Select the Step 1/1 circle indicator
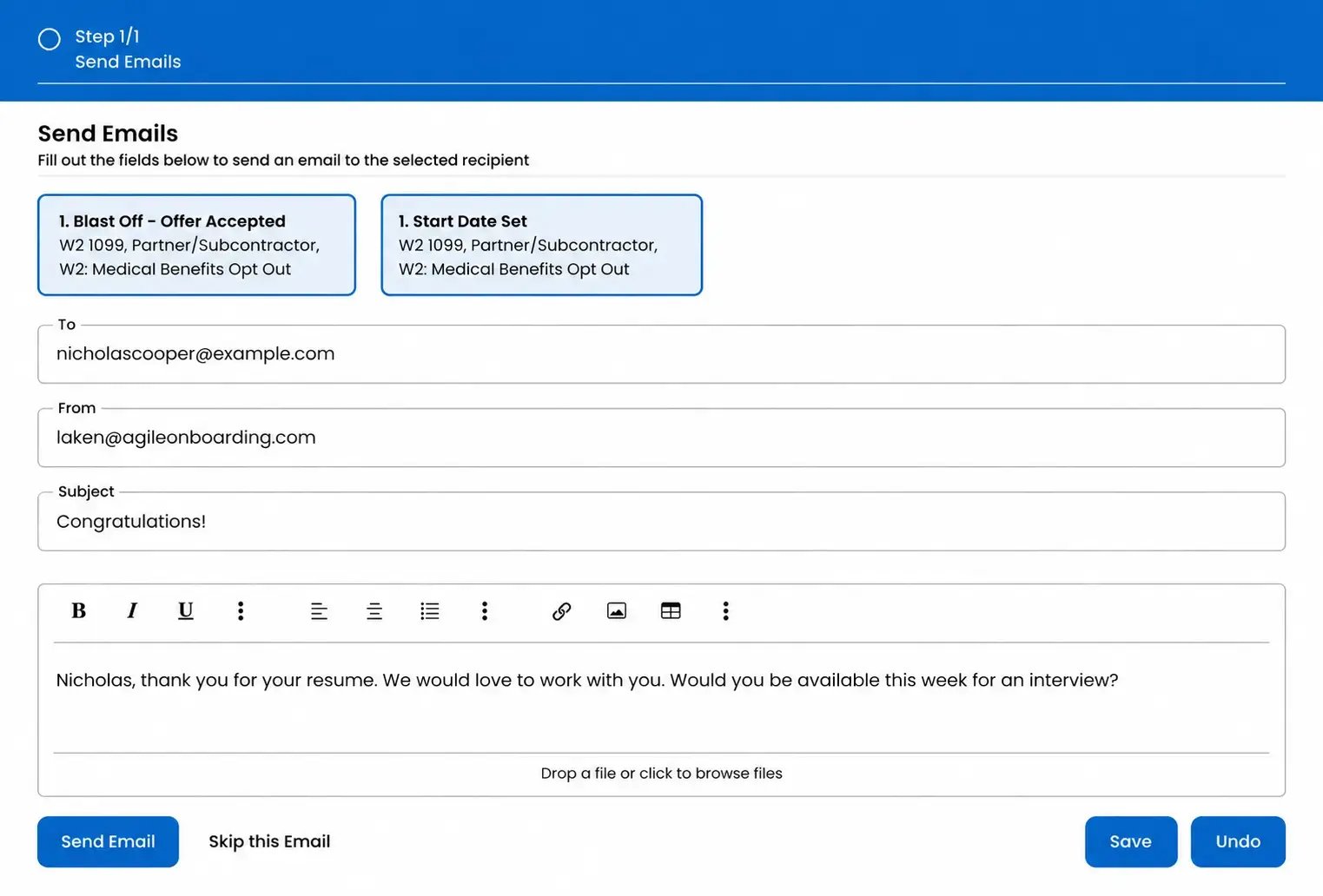The width and height of the screenshot is (1323, 896). [50, 39]
